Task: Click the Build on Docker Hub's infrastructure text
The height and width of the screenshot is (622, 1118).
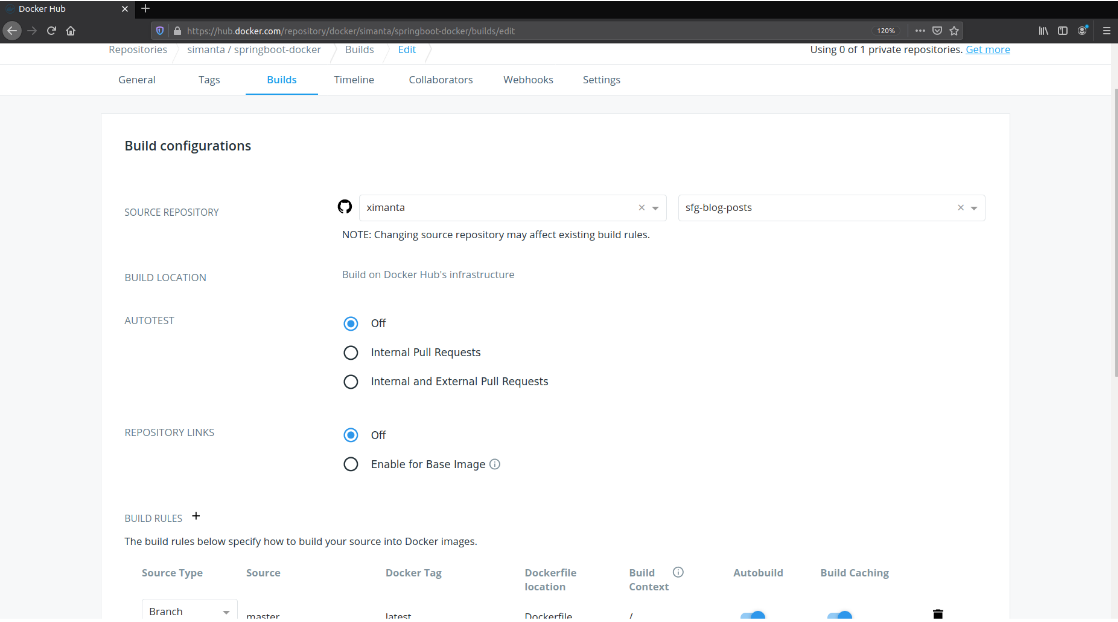Action: click(428, 275)
